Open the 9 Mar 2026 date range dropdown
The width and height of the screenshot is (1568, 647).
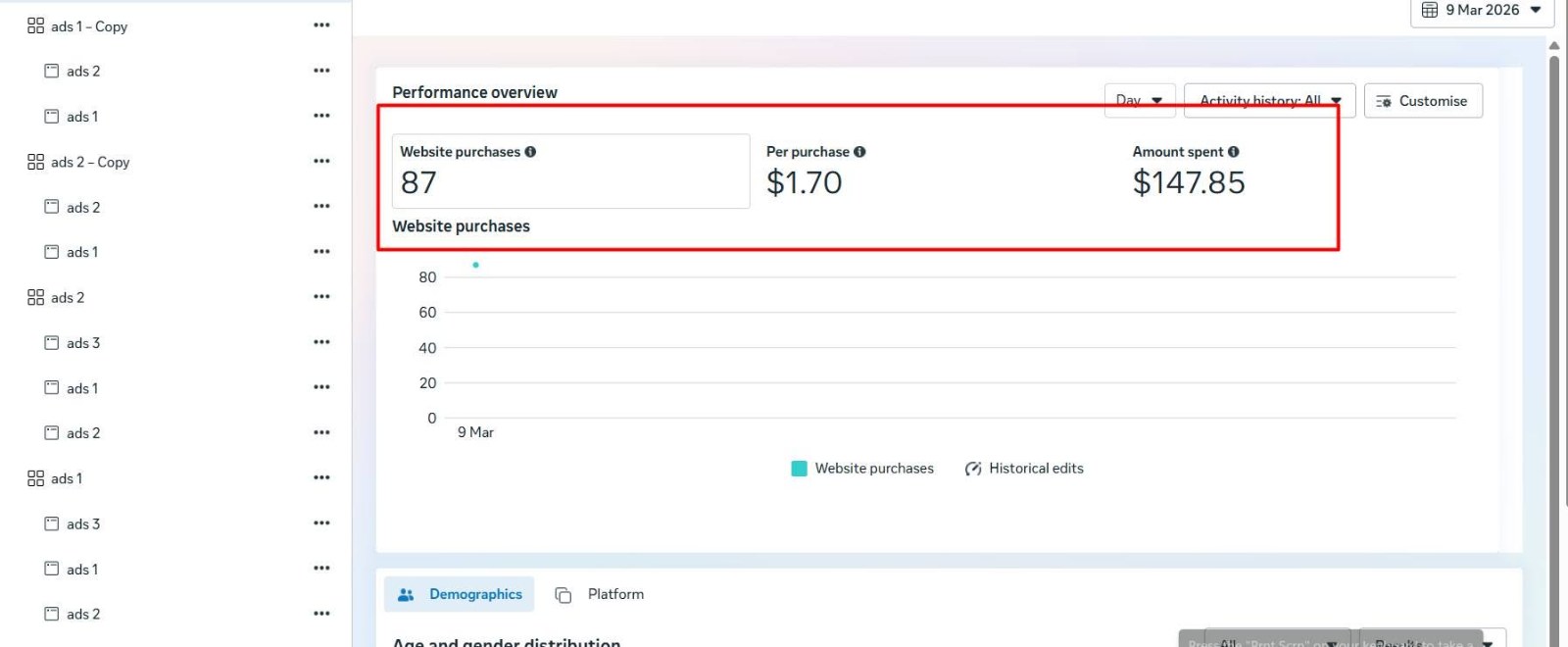tap(1482, 11)
